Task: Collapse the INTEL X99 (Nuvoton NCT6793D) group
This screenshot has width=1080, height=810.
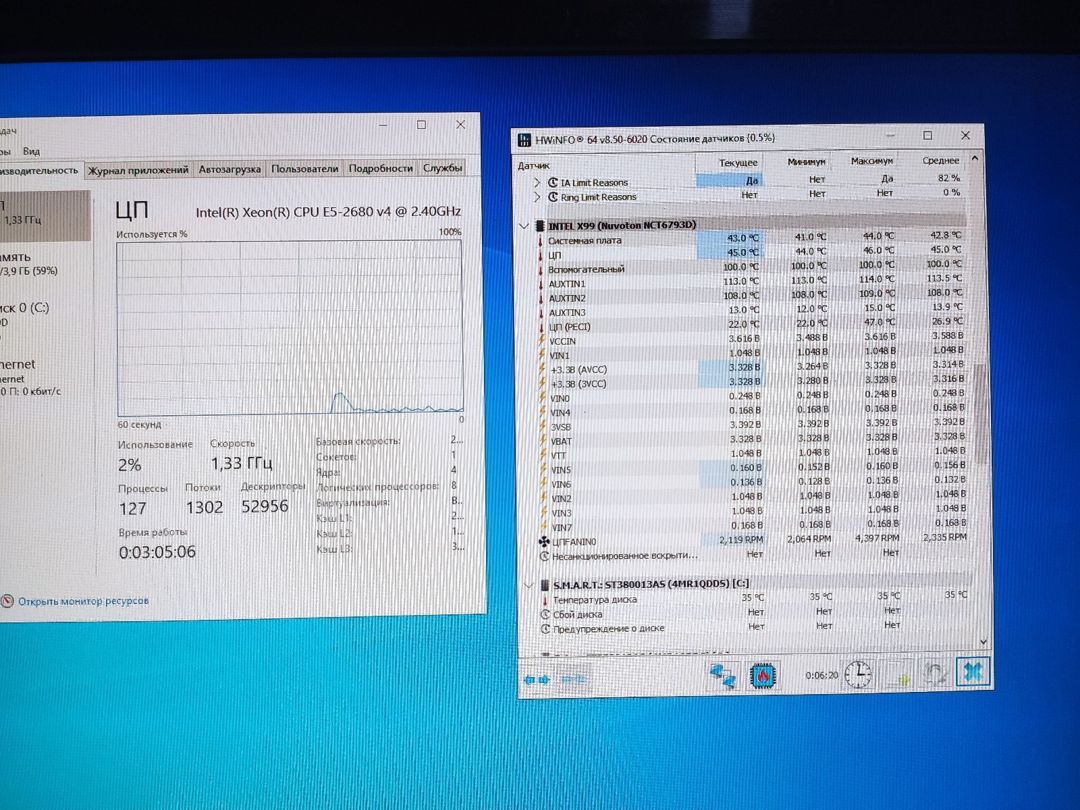Action: pyautogui.click(x=523, y=225)
